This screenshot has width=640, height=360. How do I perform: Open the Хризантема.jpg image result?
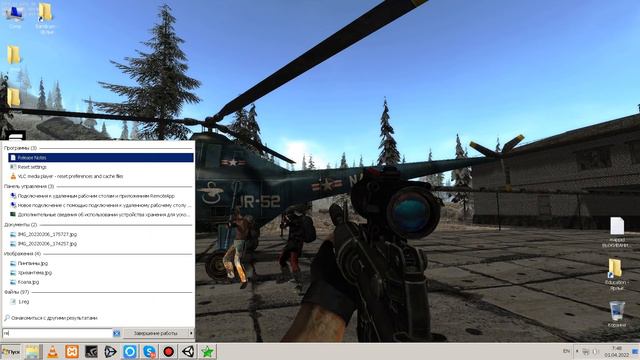(x=101, y=273)
